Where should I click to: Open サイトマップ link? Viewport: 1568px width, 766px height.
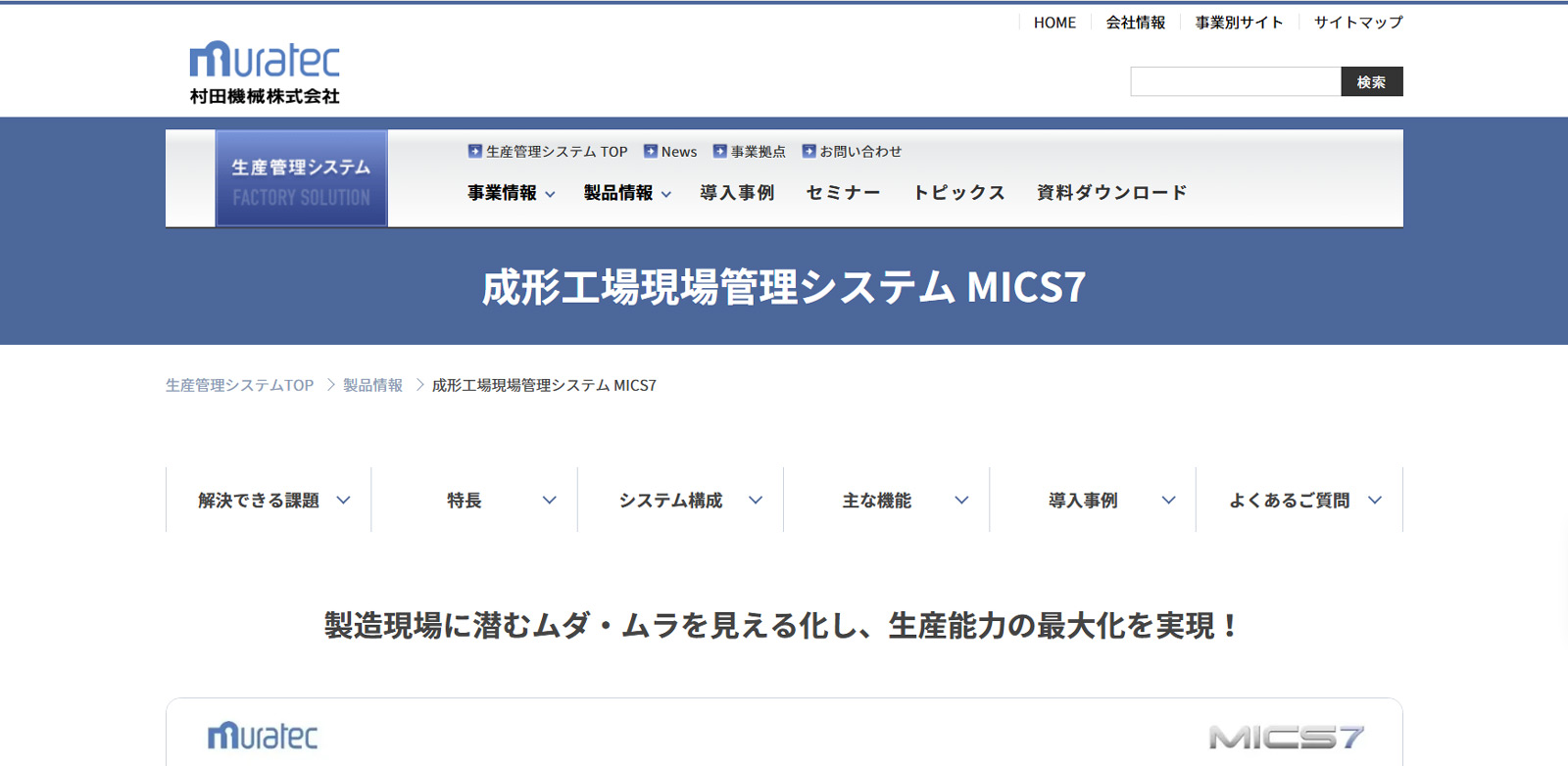coord(1358,23)
